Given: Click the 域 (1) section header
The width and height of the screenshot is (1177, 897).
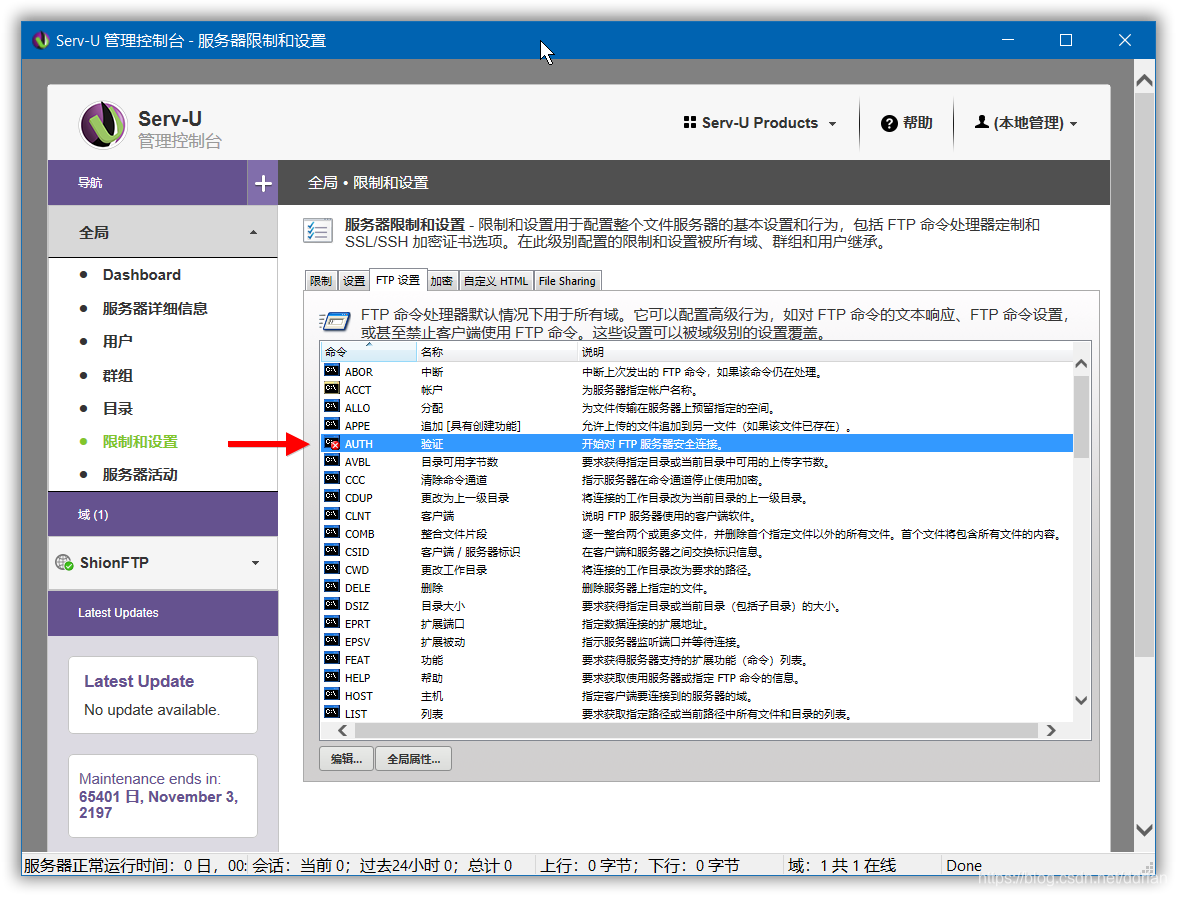Looking at the screenshot, I should pos(163,514).
